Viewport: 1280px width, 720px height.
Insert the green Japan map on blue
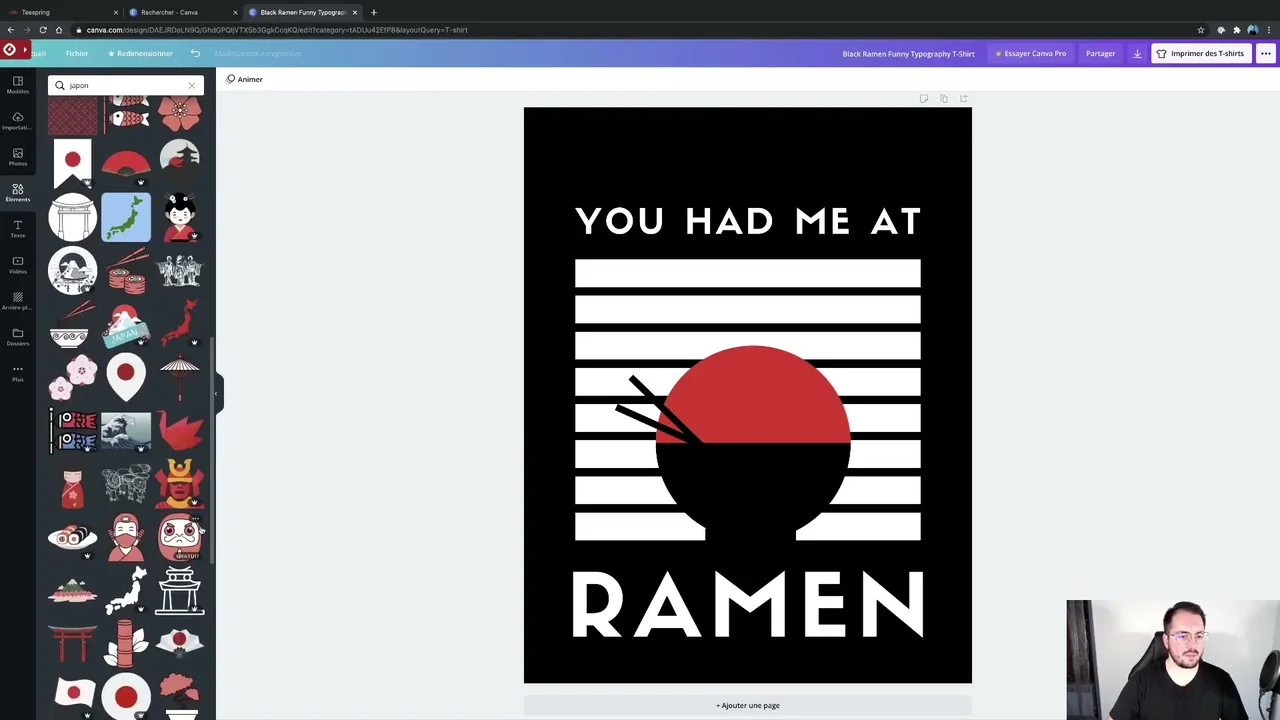[x=126, y=218]
